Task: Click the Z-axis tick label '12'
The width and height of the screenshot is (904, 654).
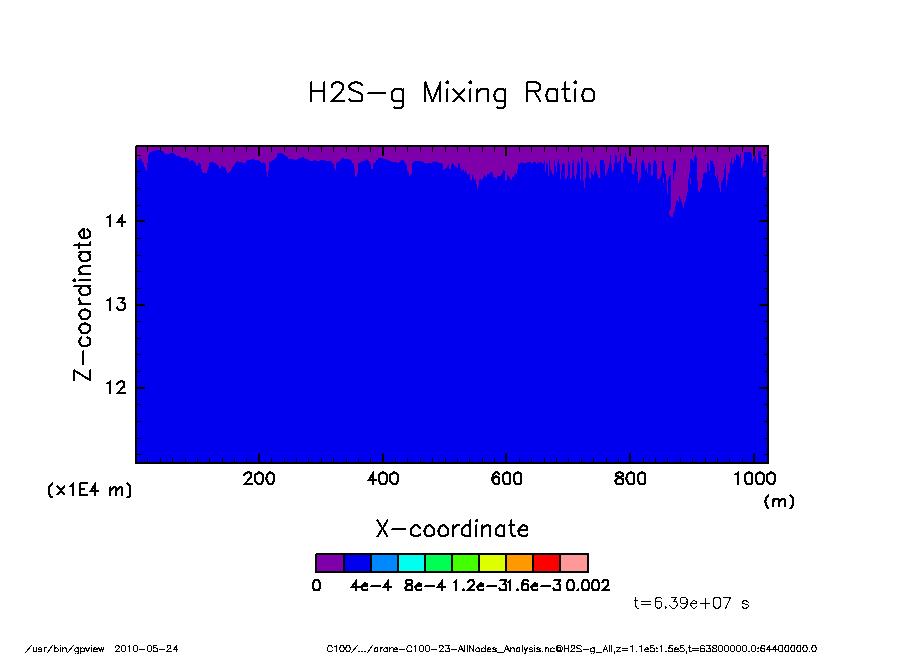Action: pyautogui.click(x=116, y=388)
